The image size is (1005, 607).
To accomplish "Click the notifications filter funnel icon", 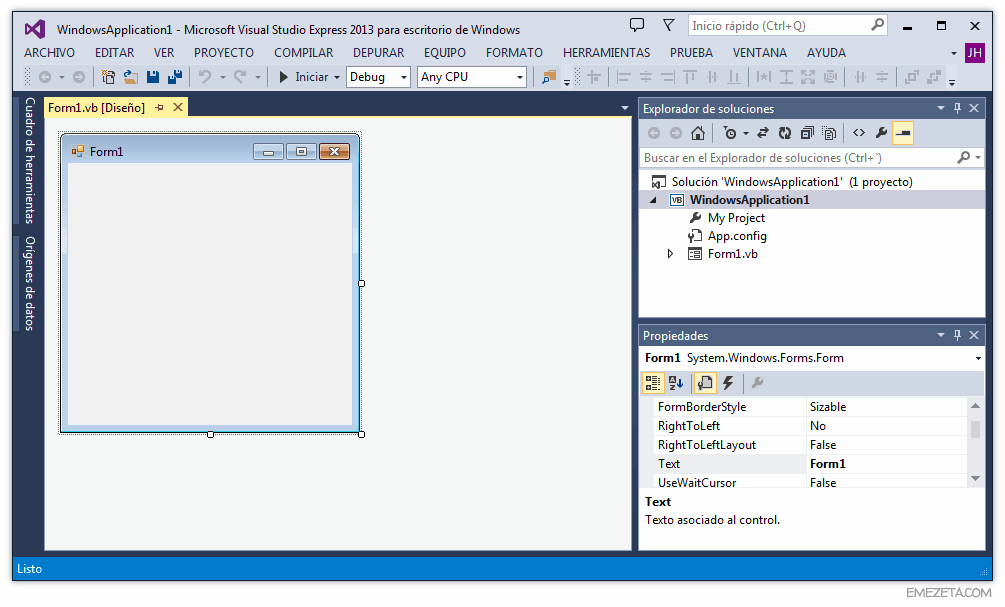I will pyautogui.click(x=669, y=25).
